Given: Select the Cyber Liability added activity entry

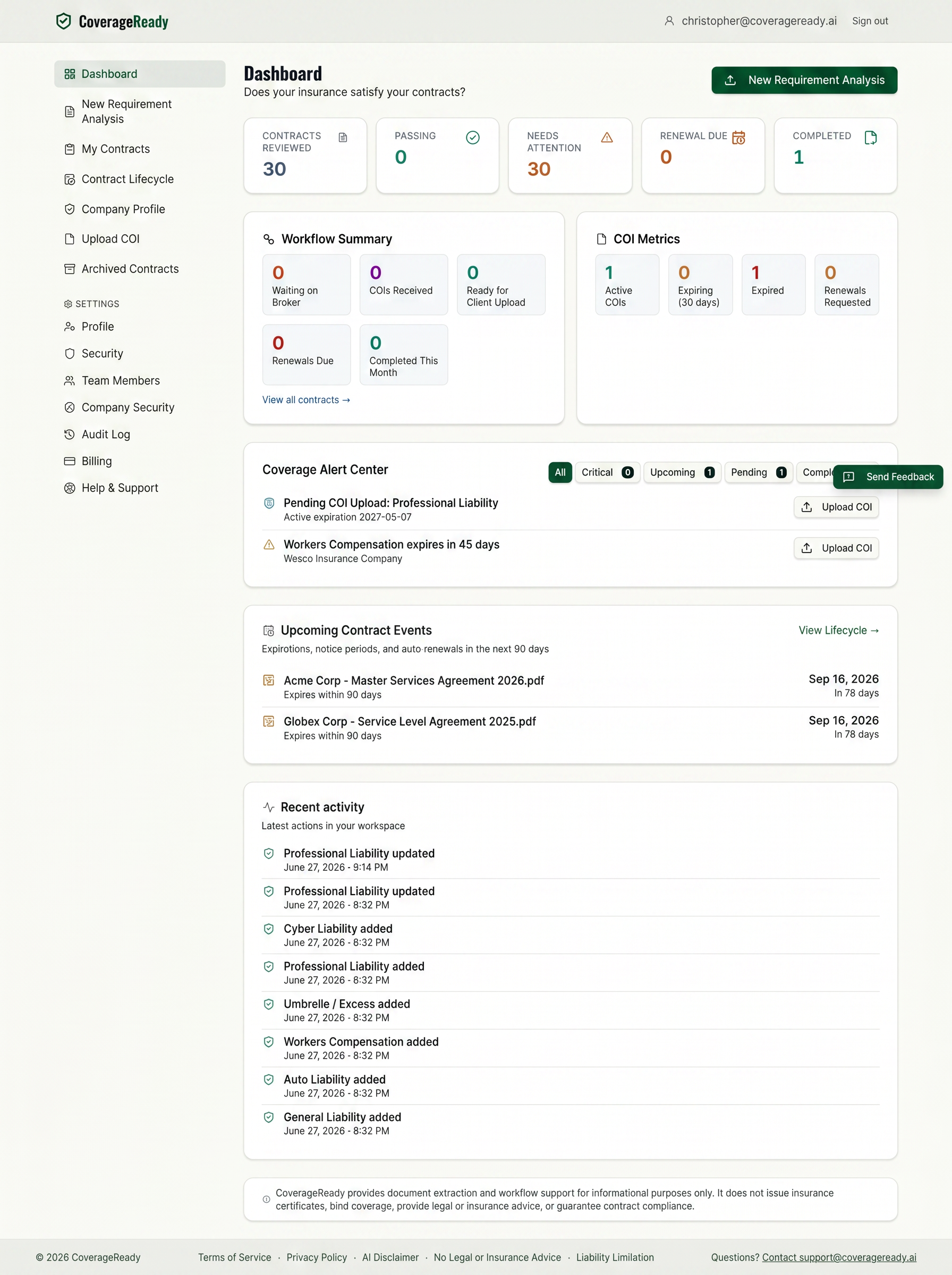Looking at the screenshot, I should pos(571,935).
